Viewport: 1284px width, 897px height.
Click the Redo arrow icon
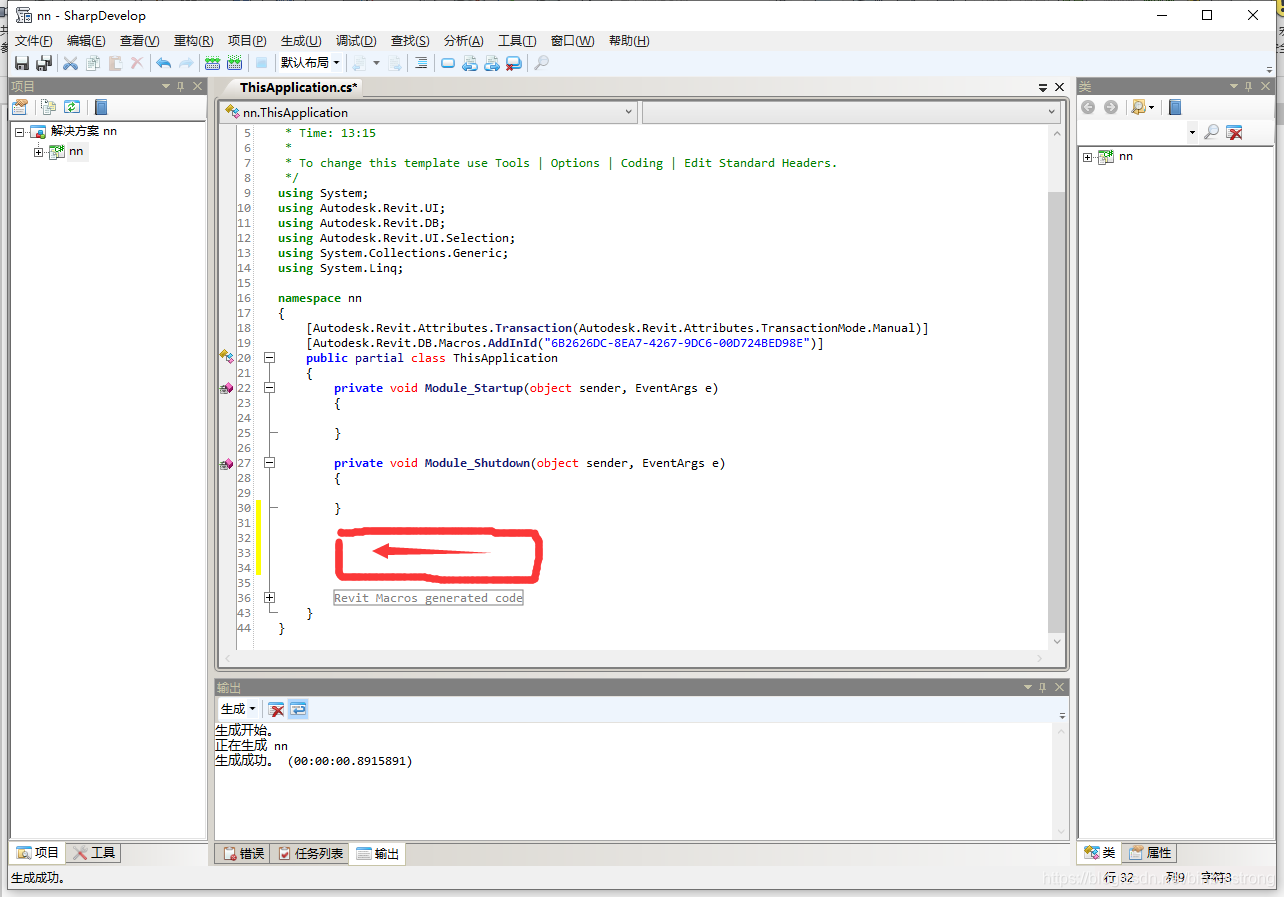186,63
